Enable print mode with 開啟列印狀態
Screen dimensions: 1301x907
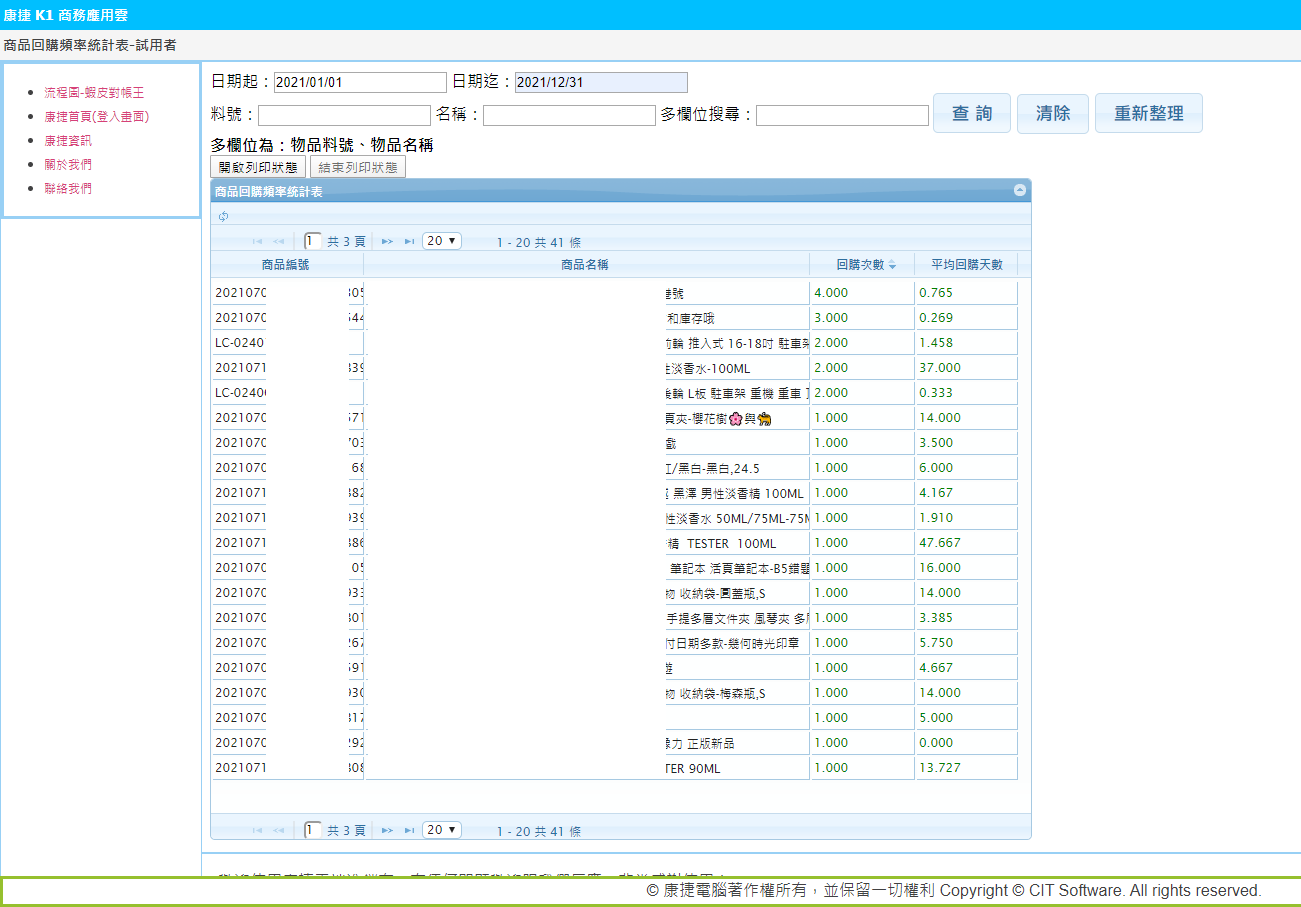(258, 167)
